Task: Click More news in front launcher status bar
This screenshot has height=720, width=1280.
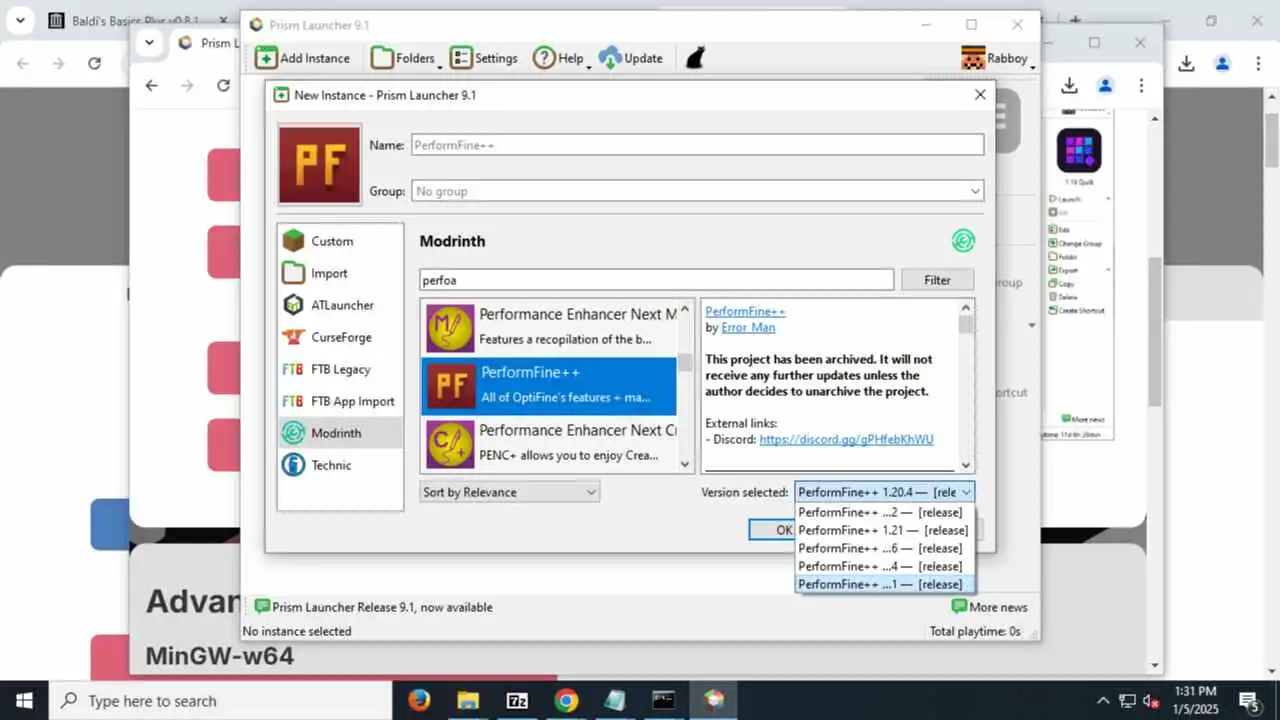Action: 989,607
